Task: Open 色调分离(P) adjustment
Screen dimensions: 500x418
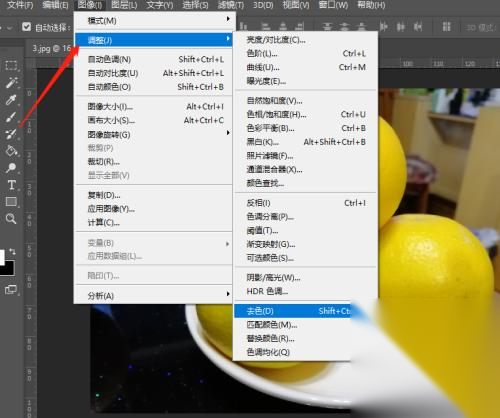Action: pyautogui.click(x=306, y=217)
